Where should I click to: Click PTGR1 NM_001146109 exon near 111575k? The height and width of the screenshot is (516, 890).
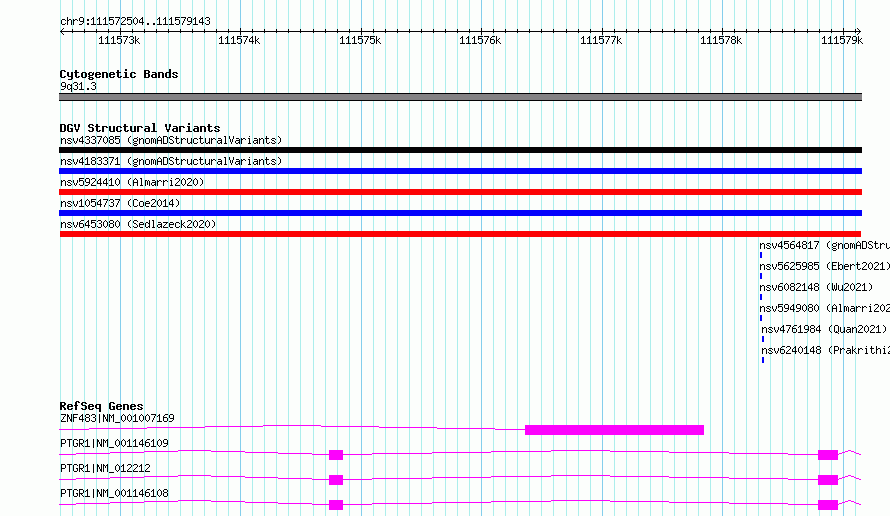(336, 455)
